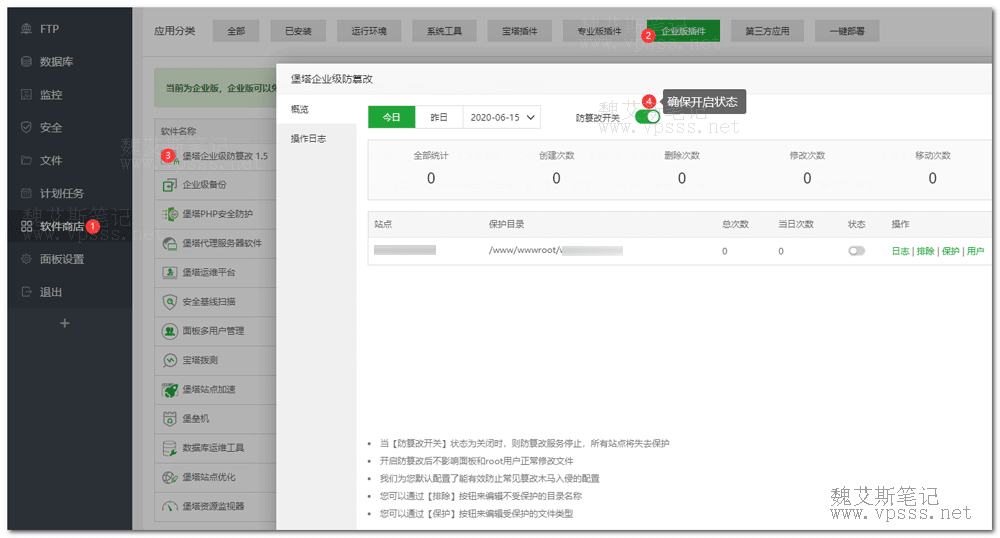Go to 监控 monitoring in the sidebar
The width and height of the screenshot is (1000, 538).
pos(50,94)
